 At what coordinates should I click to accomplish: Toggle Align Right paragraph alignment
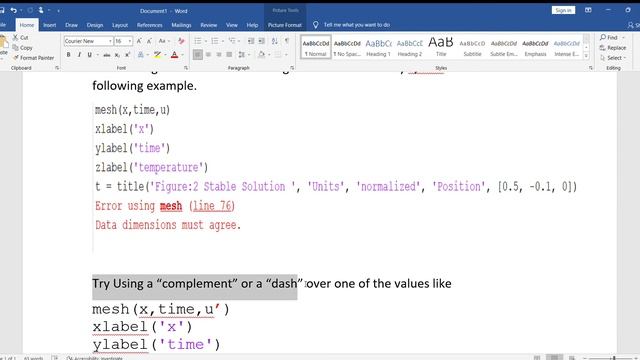[219, 55]
